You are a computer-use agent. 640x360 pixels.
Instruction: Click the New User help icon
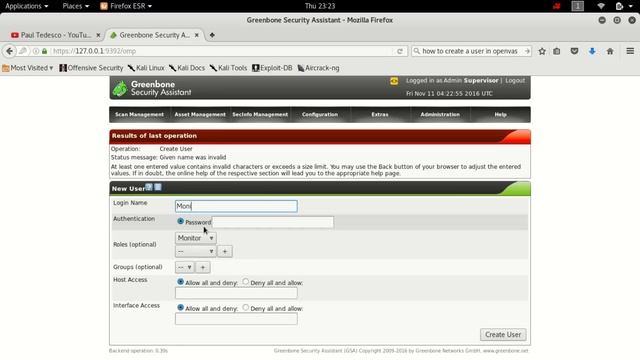pos(149,187)
